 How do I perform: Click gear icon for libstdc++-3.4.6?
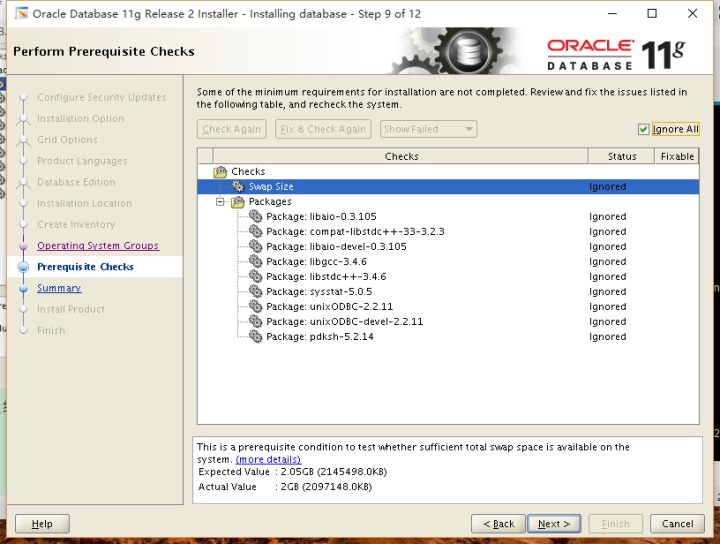[x=255, y=276]
